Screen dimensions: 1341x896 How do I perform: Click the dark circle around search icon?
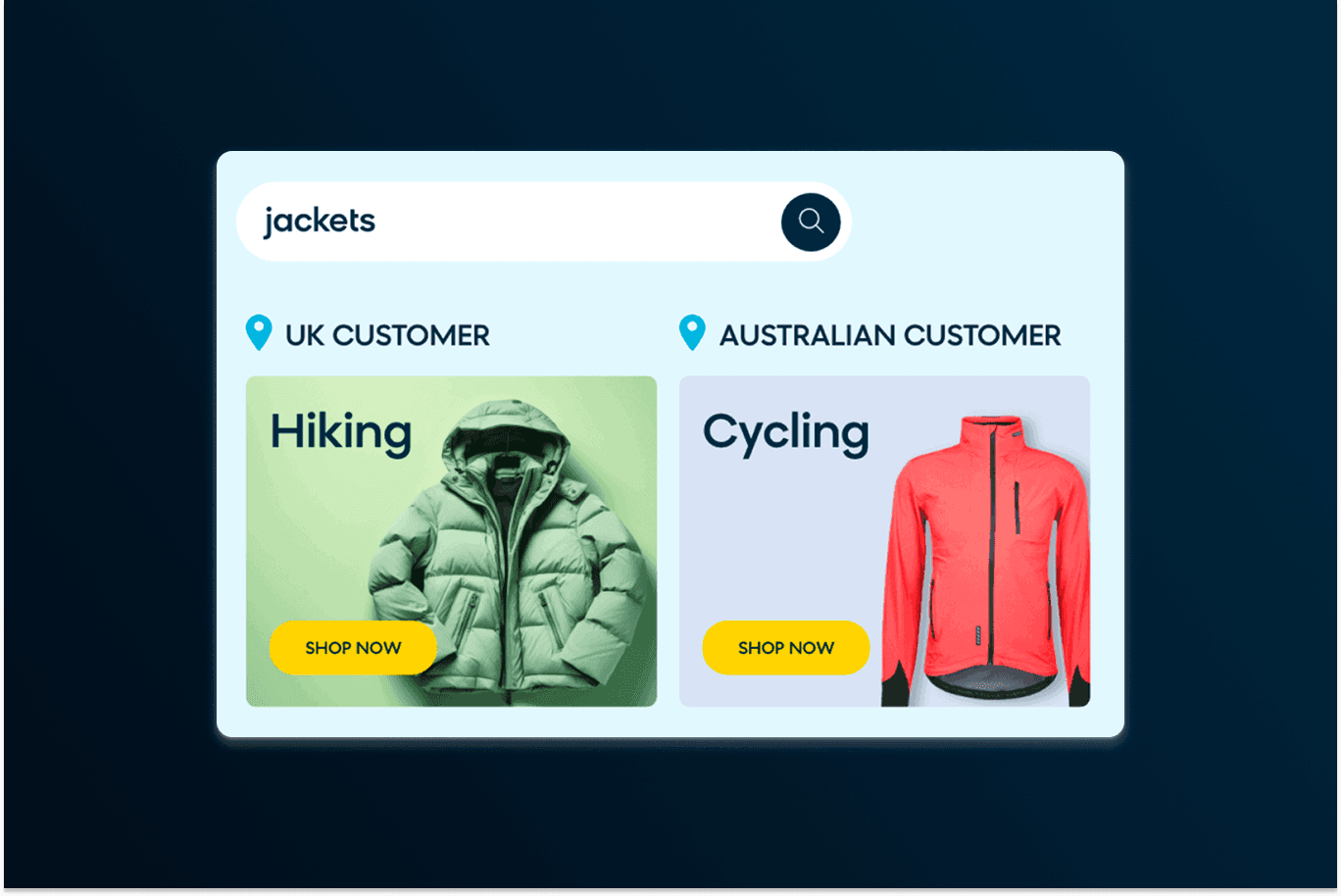click(811, 222)
